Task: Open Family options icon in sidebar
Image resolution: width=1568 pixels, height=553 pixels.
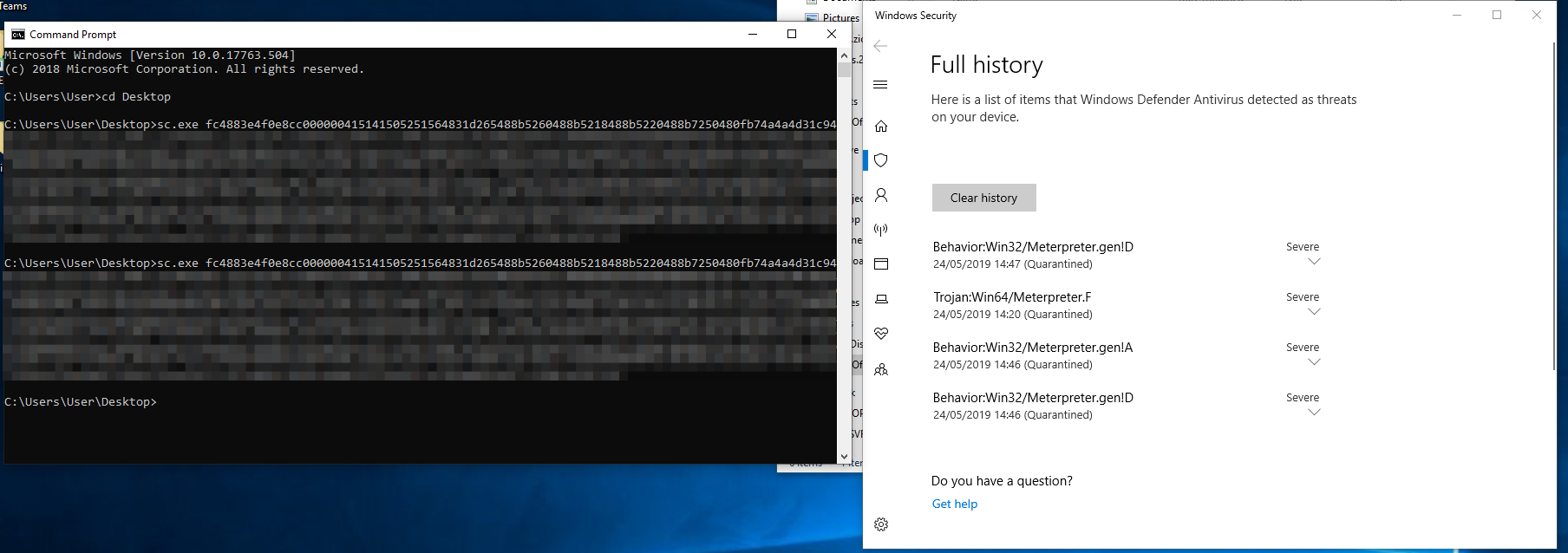Action: click(881, 369)
